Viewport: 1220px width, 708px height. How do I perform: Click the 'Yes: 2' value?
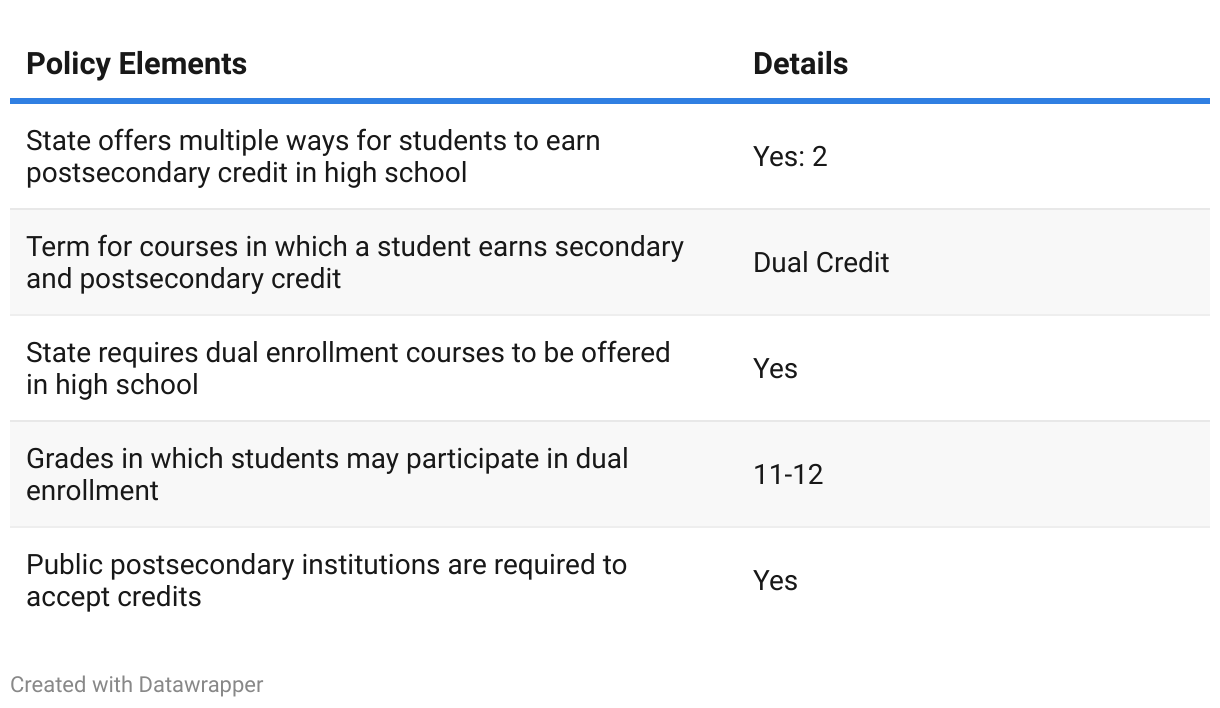tap(790, 157)
